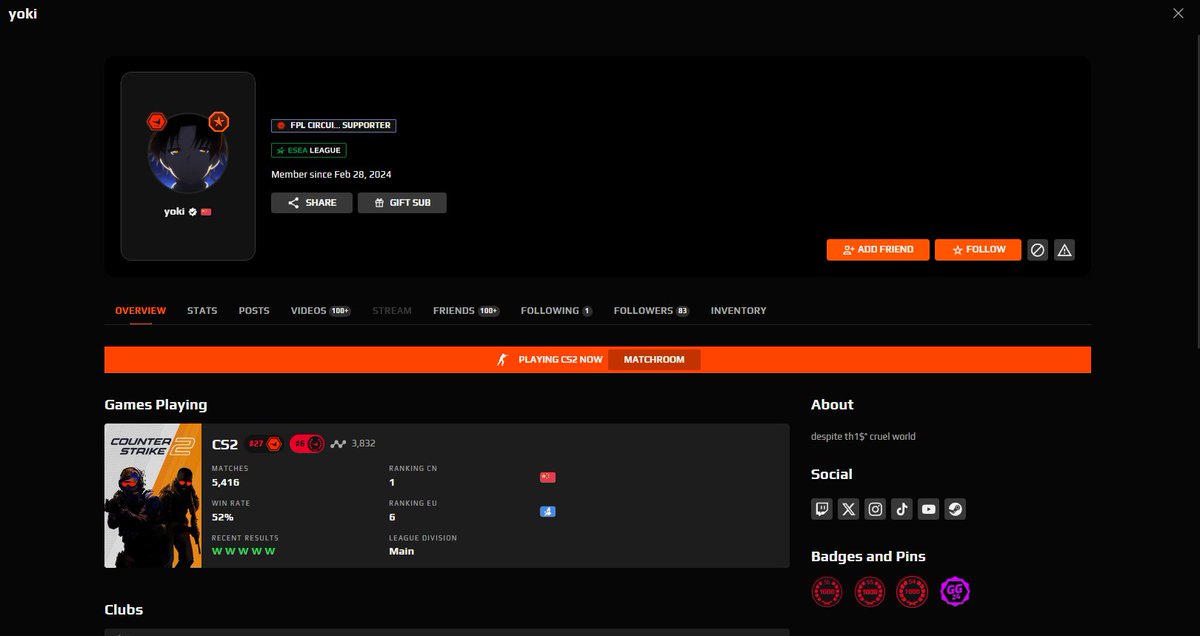Open the Twitch social link
This screenshot has width=1200, height=636.
[x=822, y=509]
